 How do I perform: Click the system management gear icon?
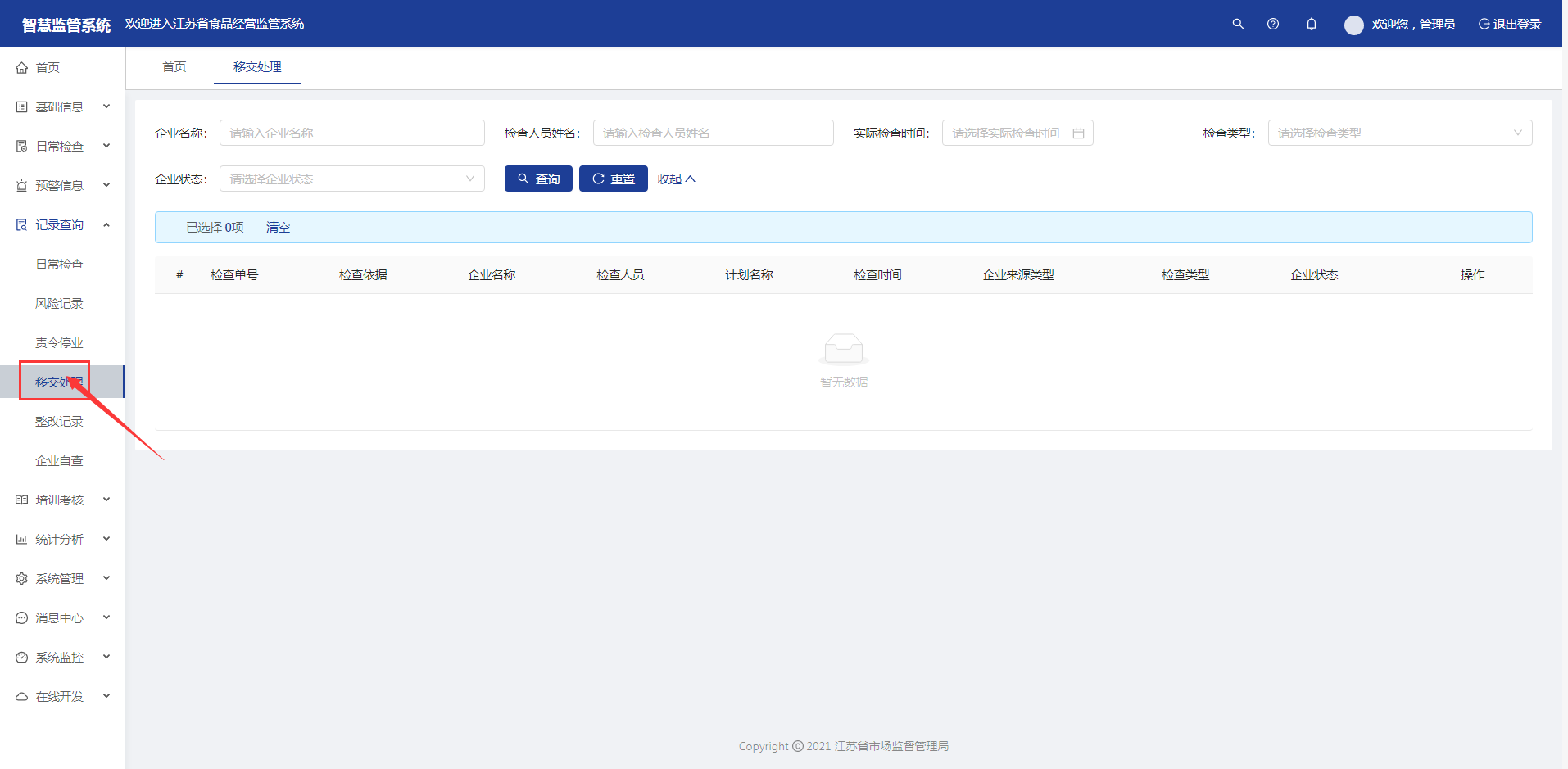point(22,579)
